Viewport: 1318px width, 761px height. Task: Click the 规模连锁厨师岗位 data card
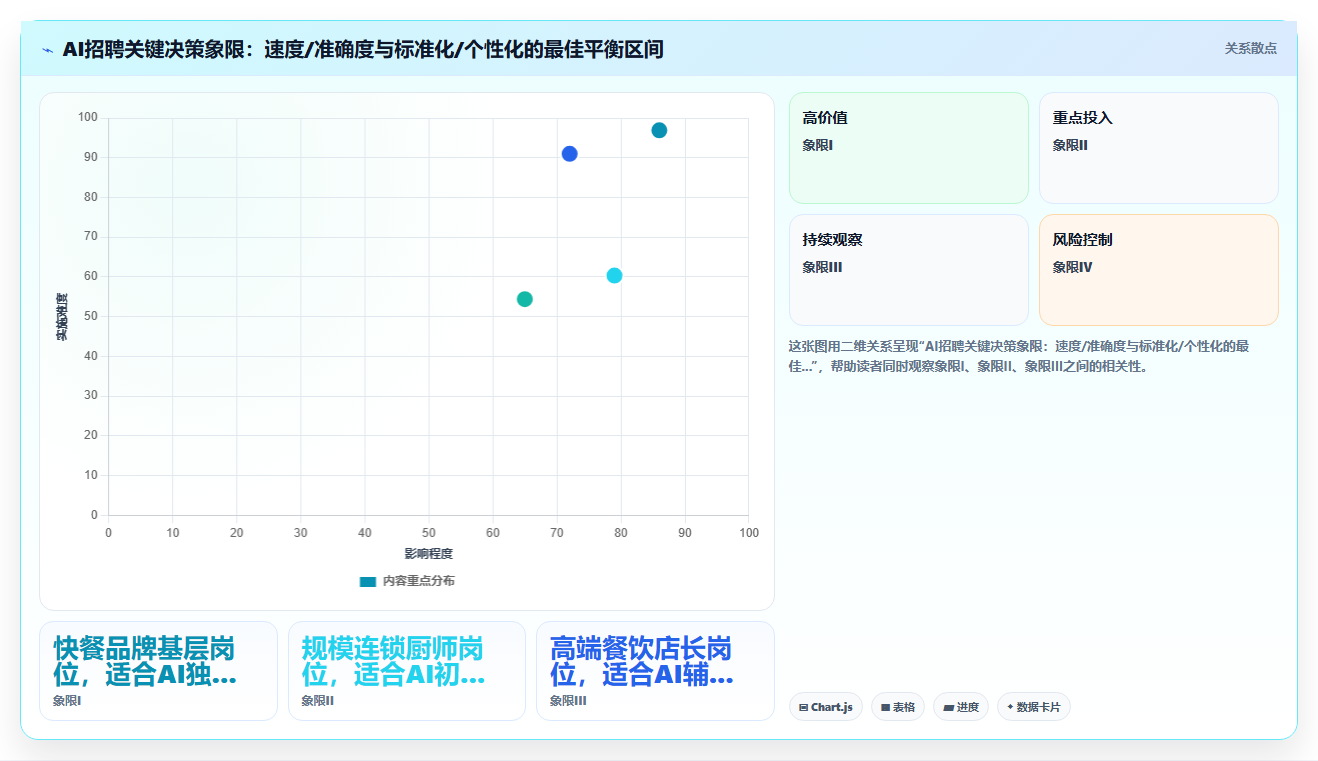407,671
